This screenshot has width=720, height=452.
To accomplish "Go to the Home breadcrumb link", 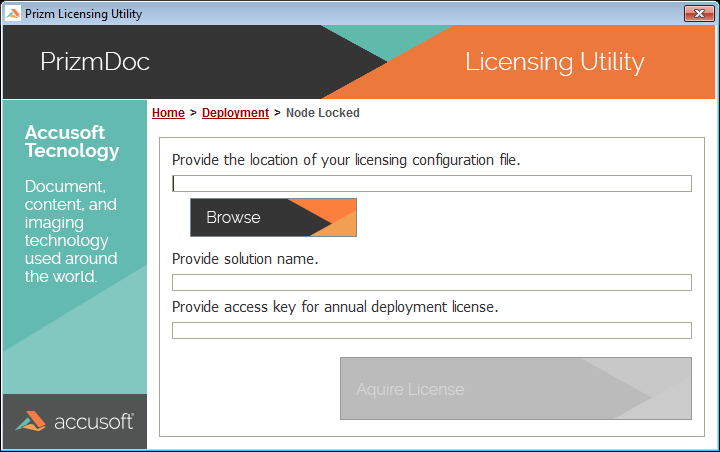I will pyautogui.click(x=168, y=113).
